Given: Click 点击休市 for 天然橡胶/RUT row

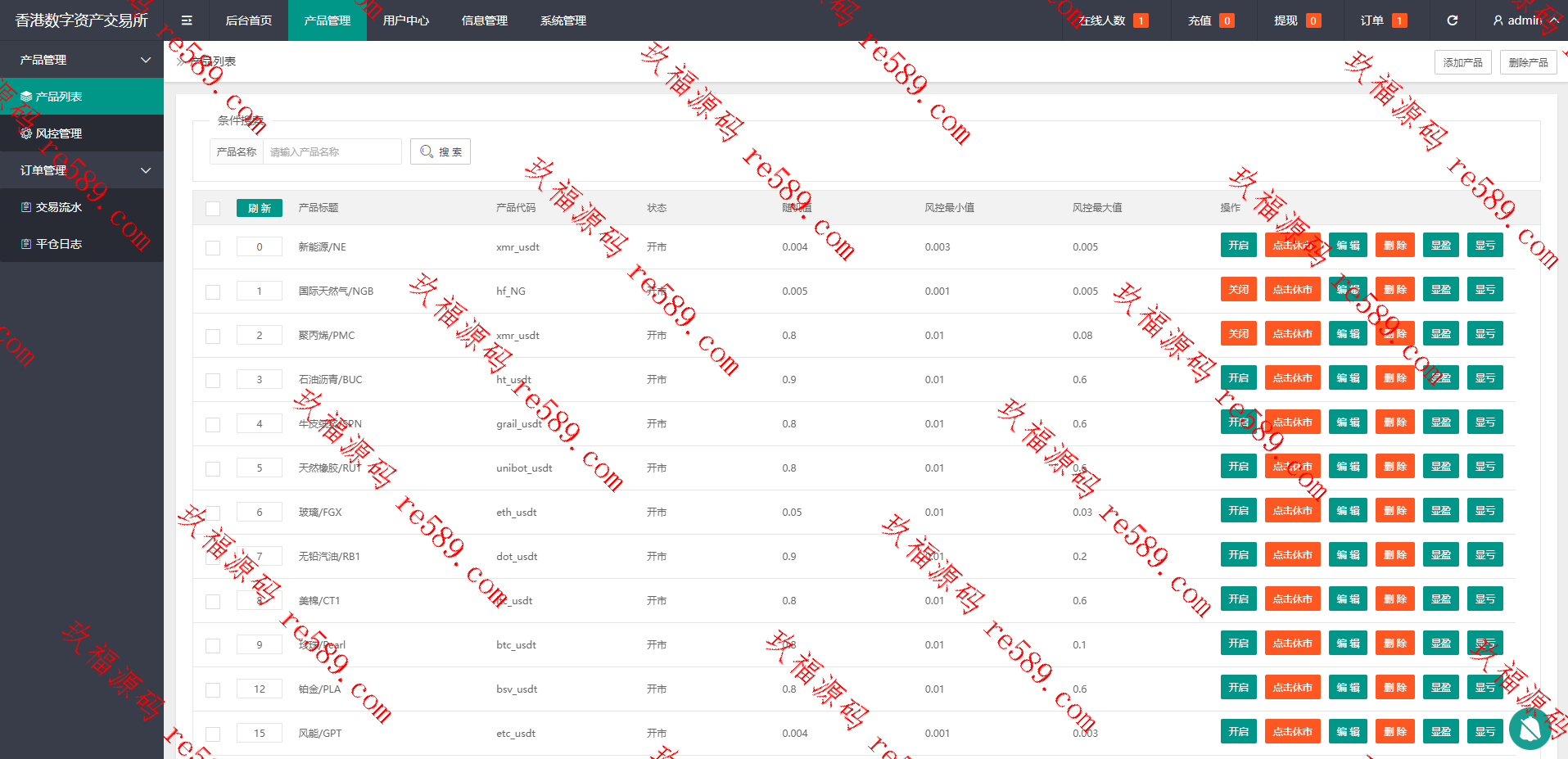Looking at the screenshot, I should (1293, 467).
